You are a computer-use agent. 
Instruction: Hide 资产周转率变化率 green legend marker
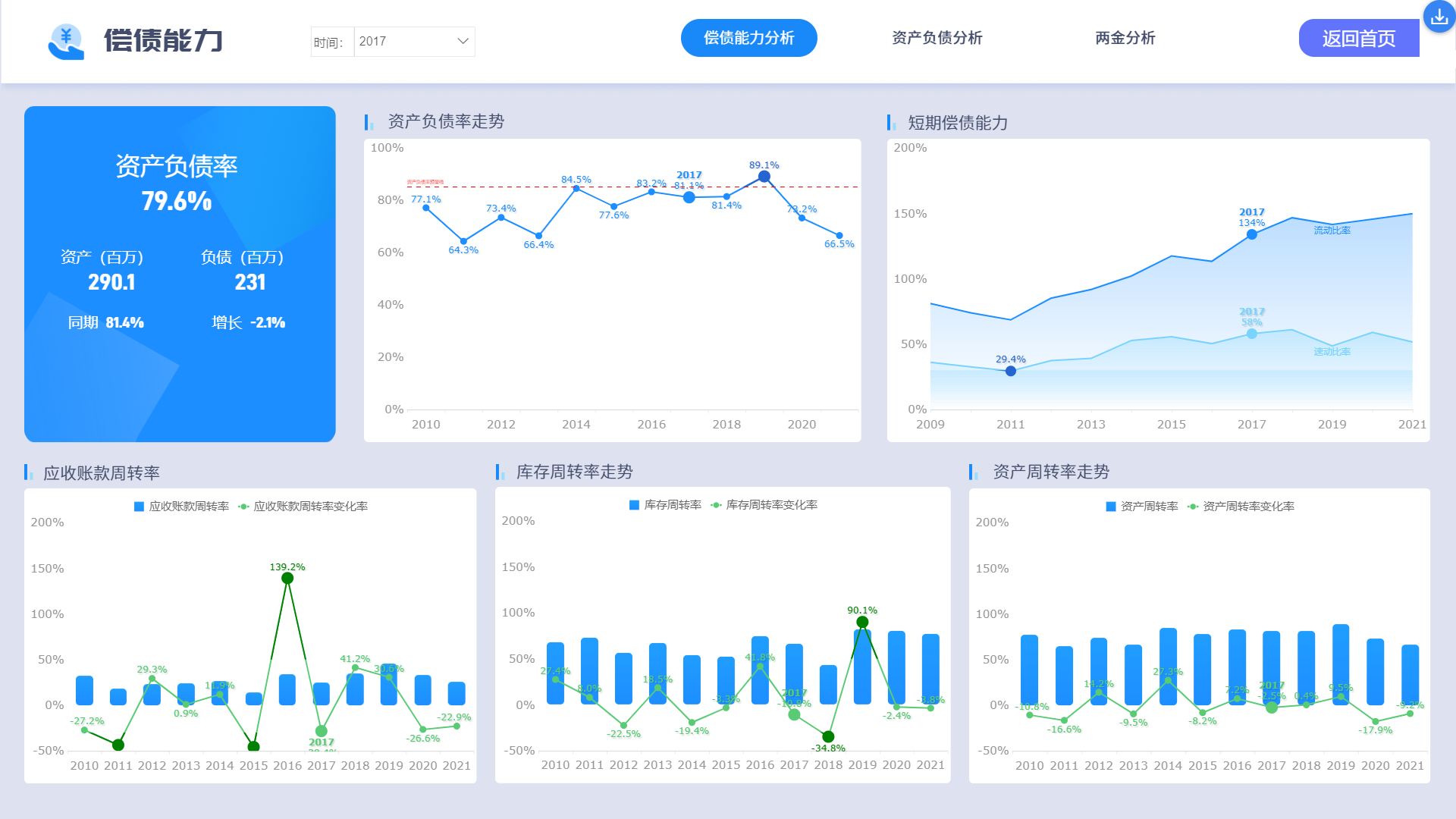click(1193, 507)
